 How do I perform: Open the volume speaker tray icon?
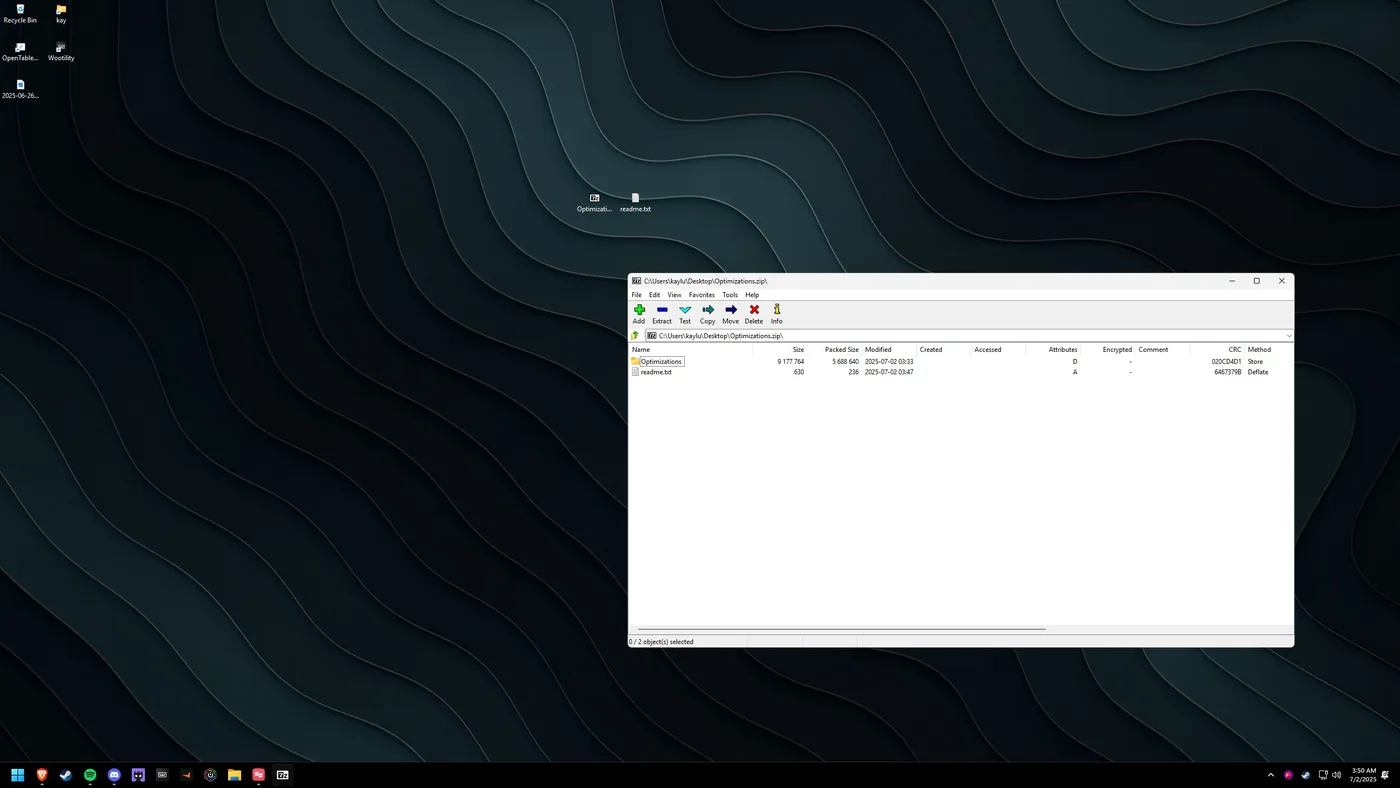coord(1337,775)
